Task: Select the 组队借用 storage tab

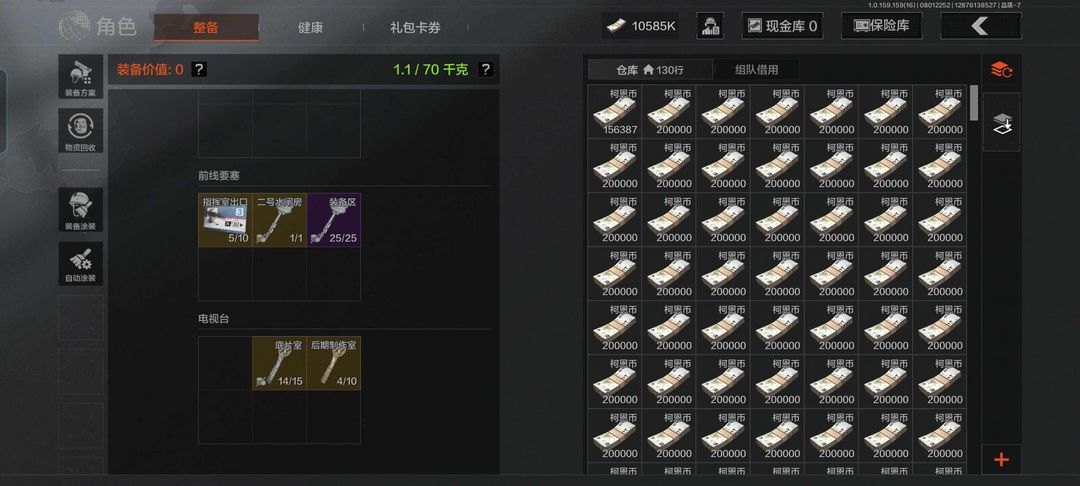Action: tap(756, 70)
